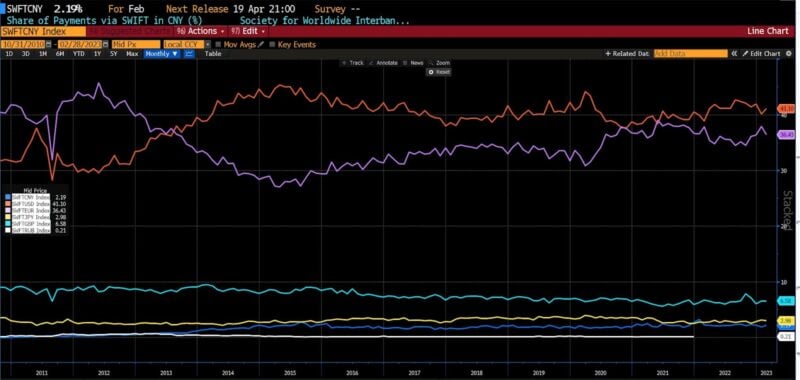Click the blue SWFTCNY legend color swatch

click(7, 196)
